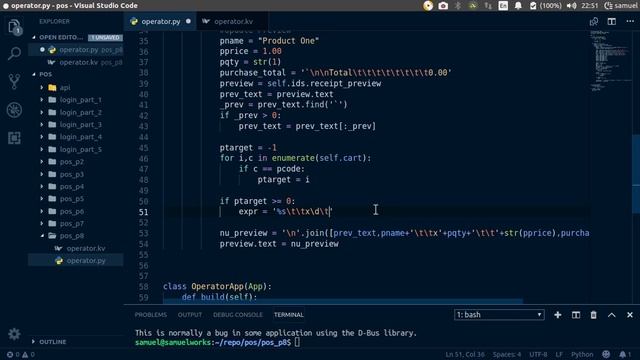640x360 pixels.
Task: Kill the terminal with trash icon
Action: point(593,315)
